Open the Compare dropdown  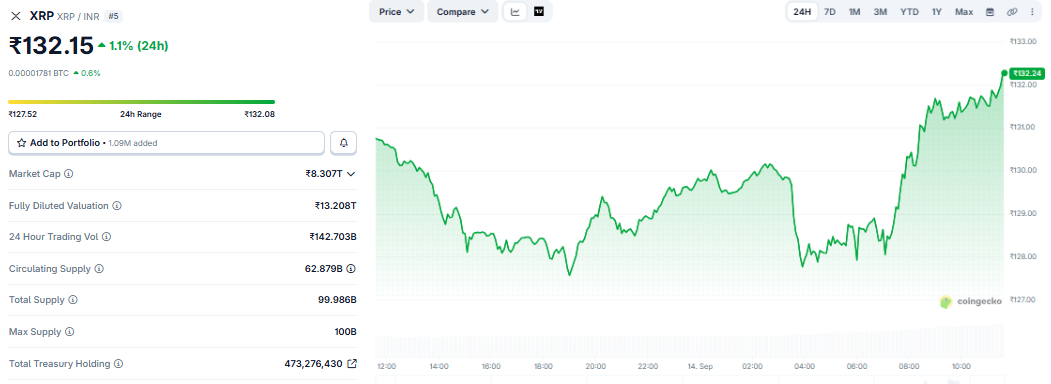(x=462, y=11)
